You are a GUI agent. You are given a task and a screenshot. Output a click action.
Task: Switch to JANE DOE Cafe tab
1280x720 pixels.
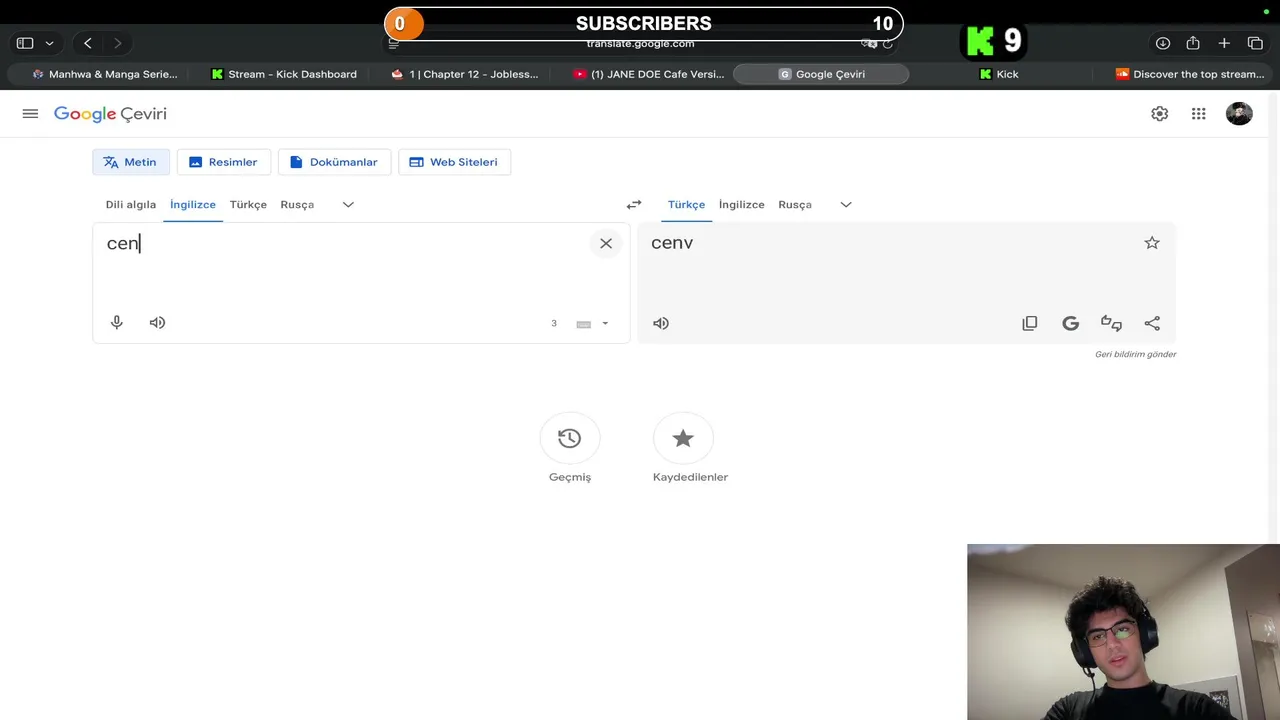(x=648, y=74)
